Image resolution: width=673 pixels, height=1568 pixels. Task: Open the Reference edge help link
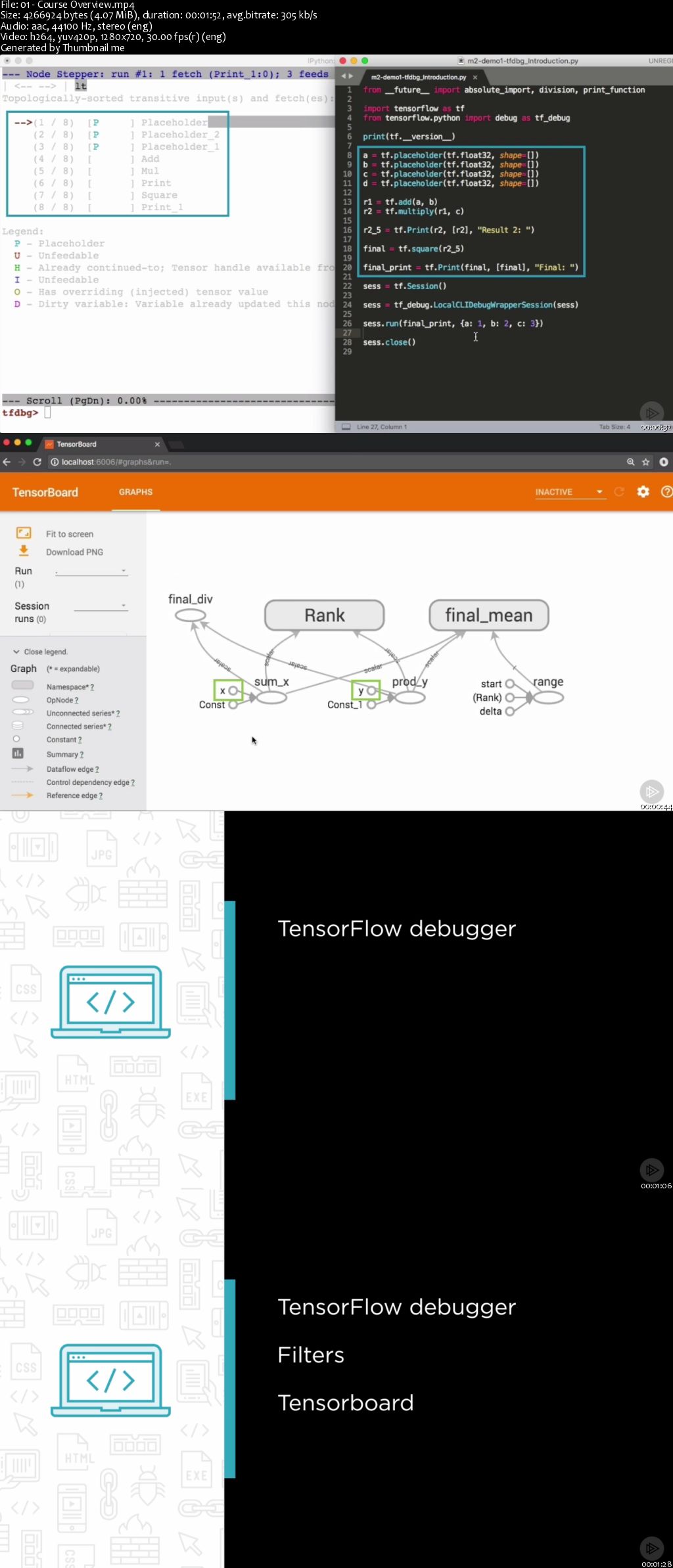[101, 795]
